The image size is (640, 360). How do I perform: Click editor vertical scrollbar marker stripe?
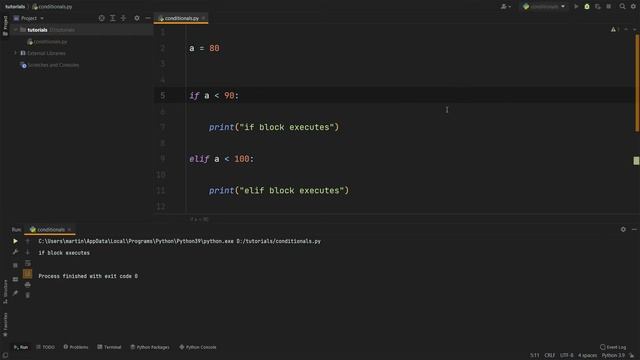tap(636, 160)
